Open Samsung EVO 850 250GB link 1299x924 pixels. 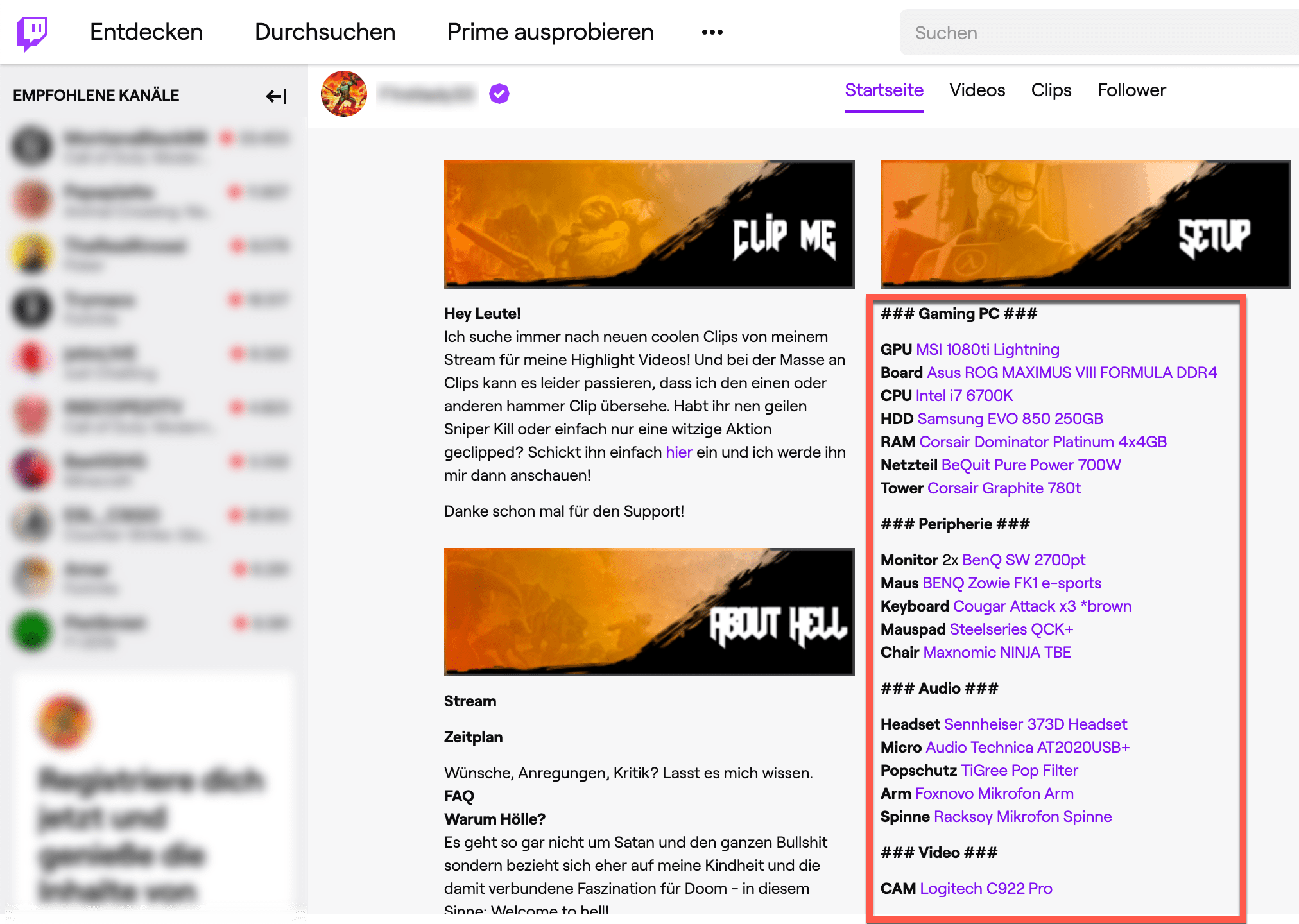click(x=1010, y=419)
